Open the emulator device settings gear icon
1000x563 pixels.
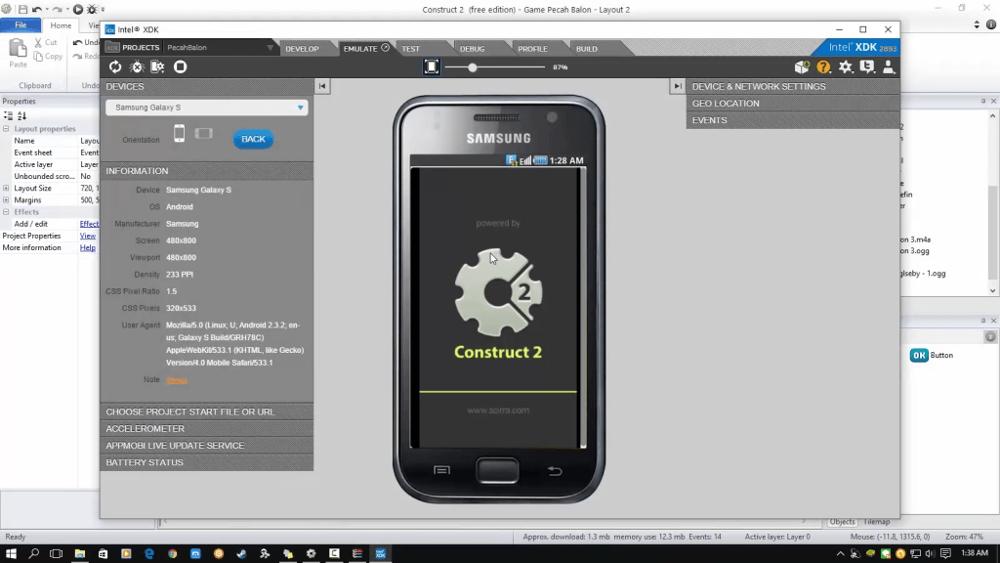pos(158,67)
